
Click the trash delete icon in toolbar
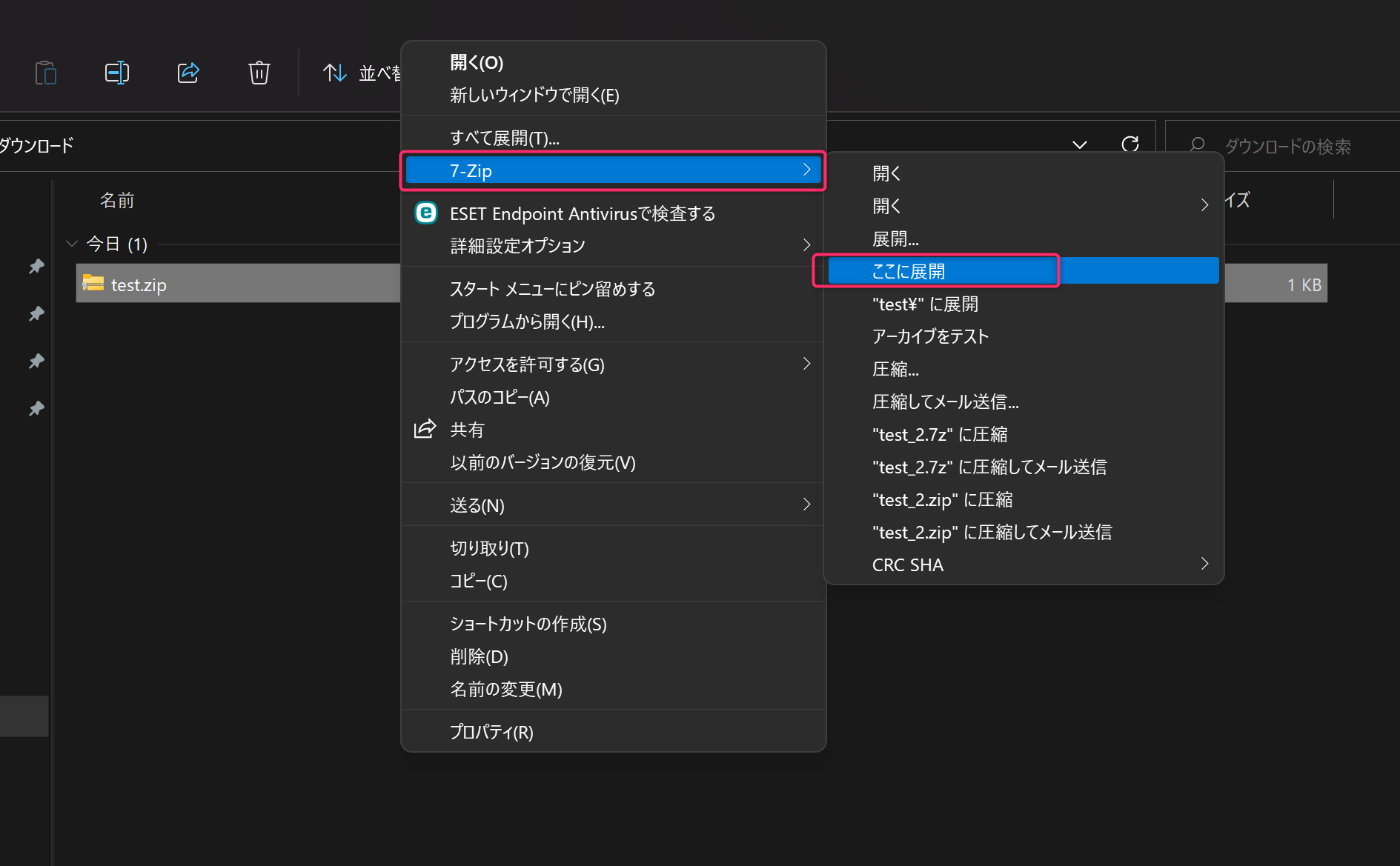259,73
